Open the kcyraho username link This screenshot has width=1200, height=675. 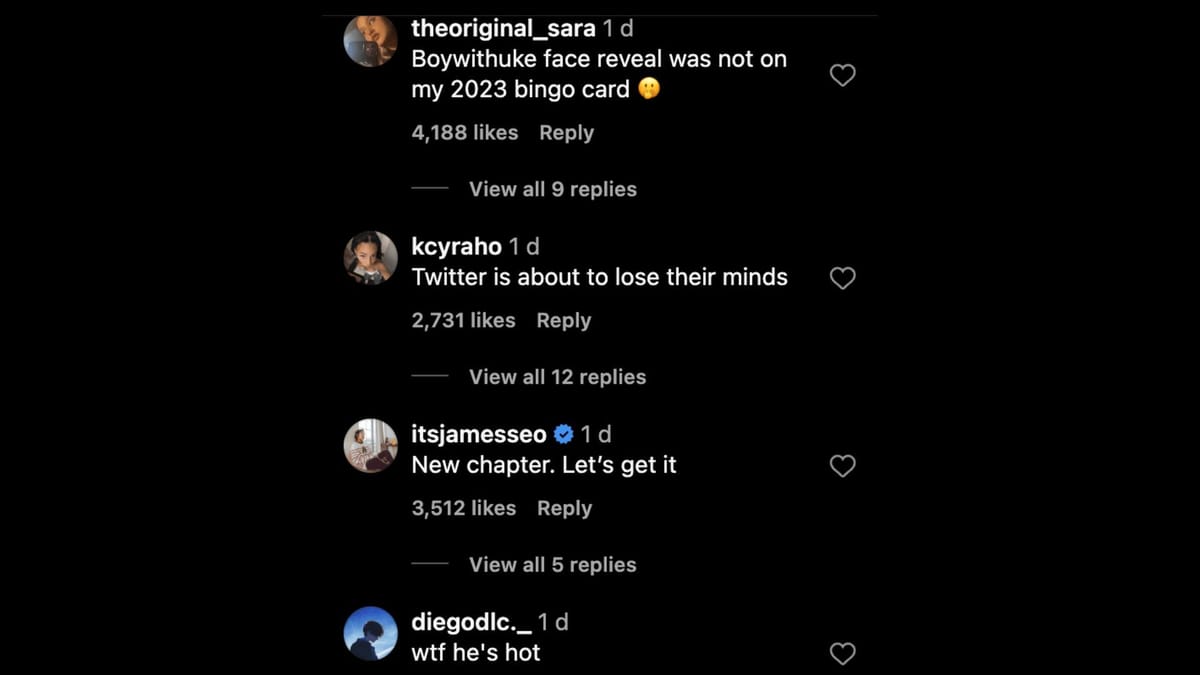(456, 246)
